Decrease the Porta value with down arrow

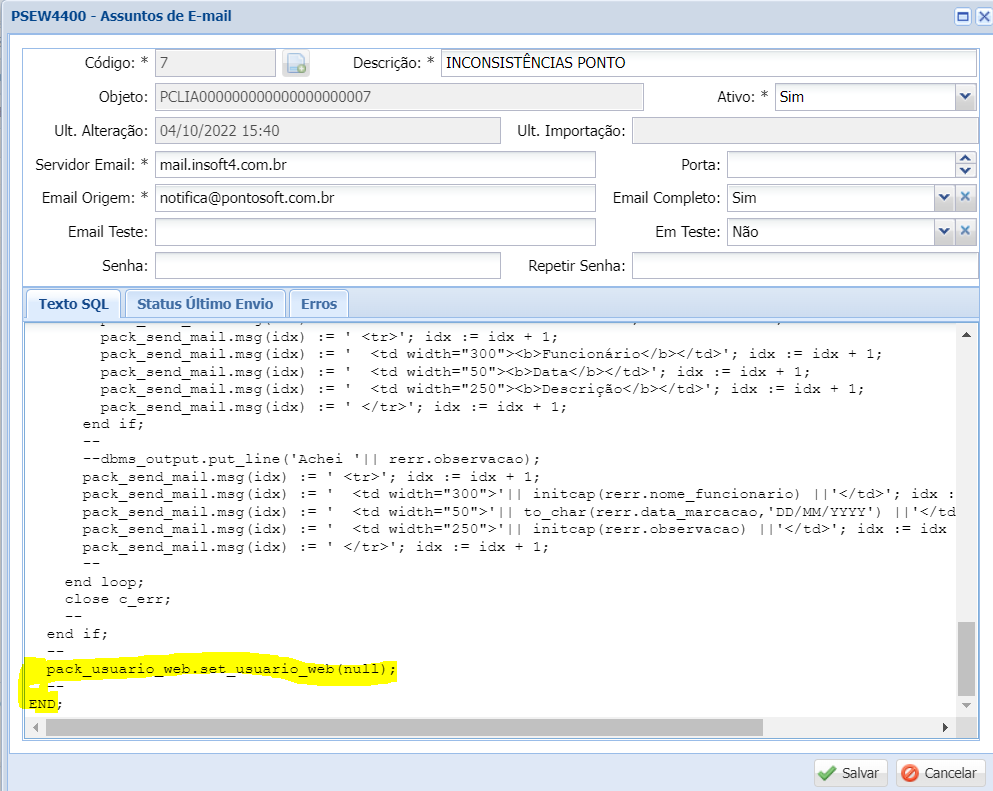tap(965, 170)
